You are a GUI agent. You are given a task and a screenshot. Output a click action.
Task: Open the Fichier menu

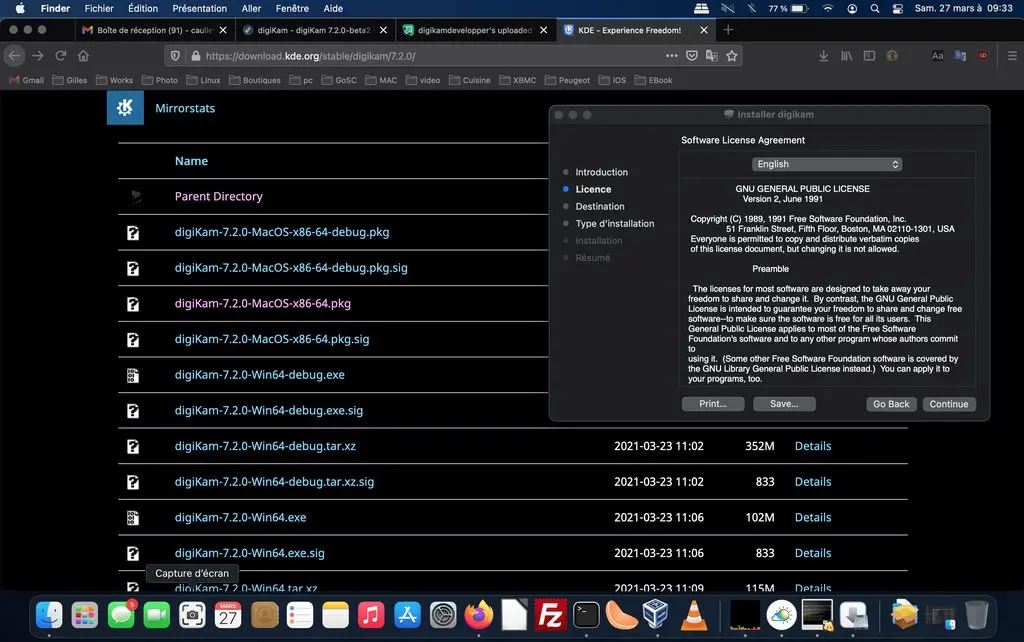coord(99,8)
